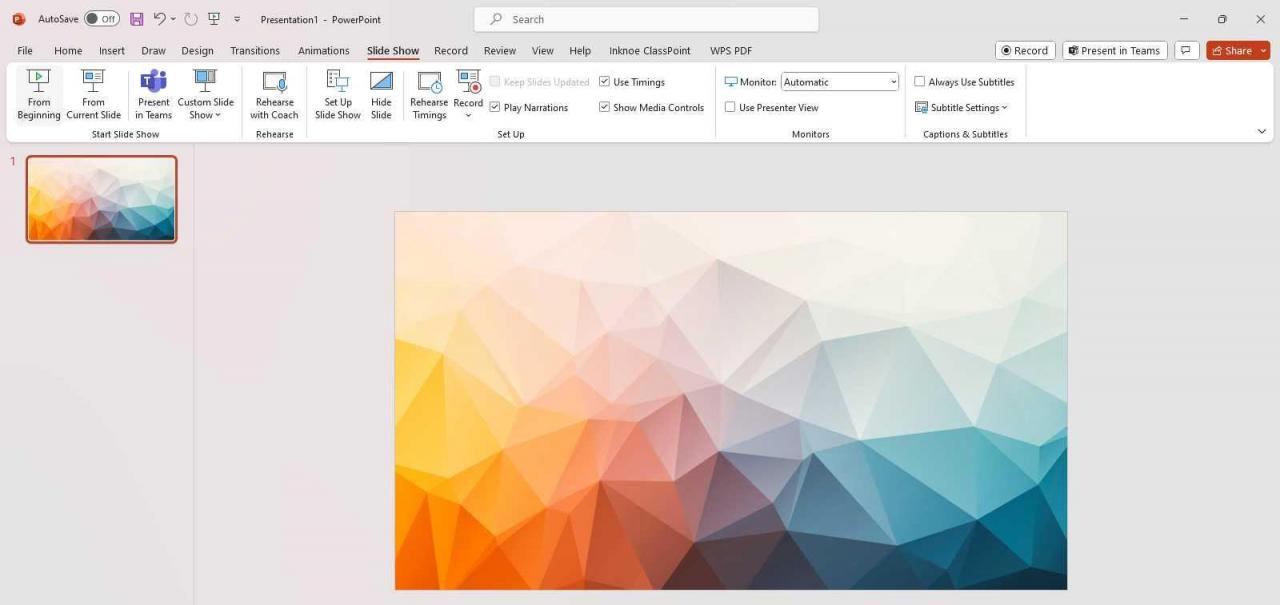Select Present in Teams in the ribbon
The height and width of the screenshot is (605, 1280).
click(153, 92)
